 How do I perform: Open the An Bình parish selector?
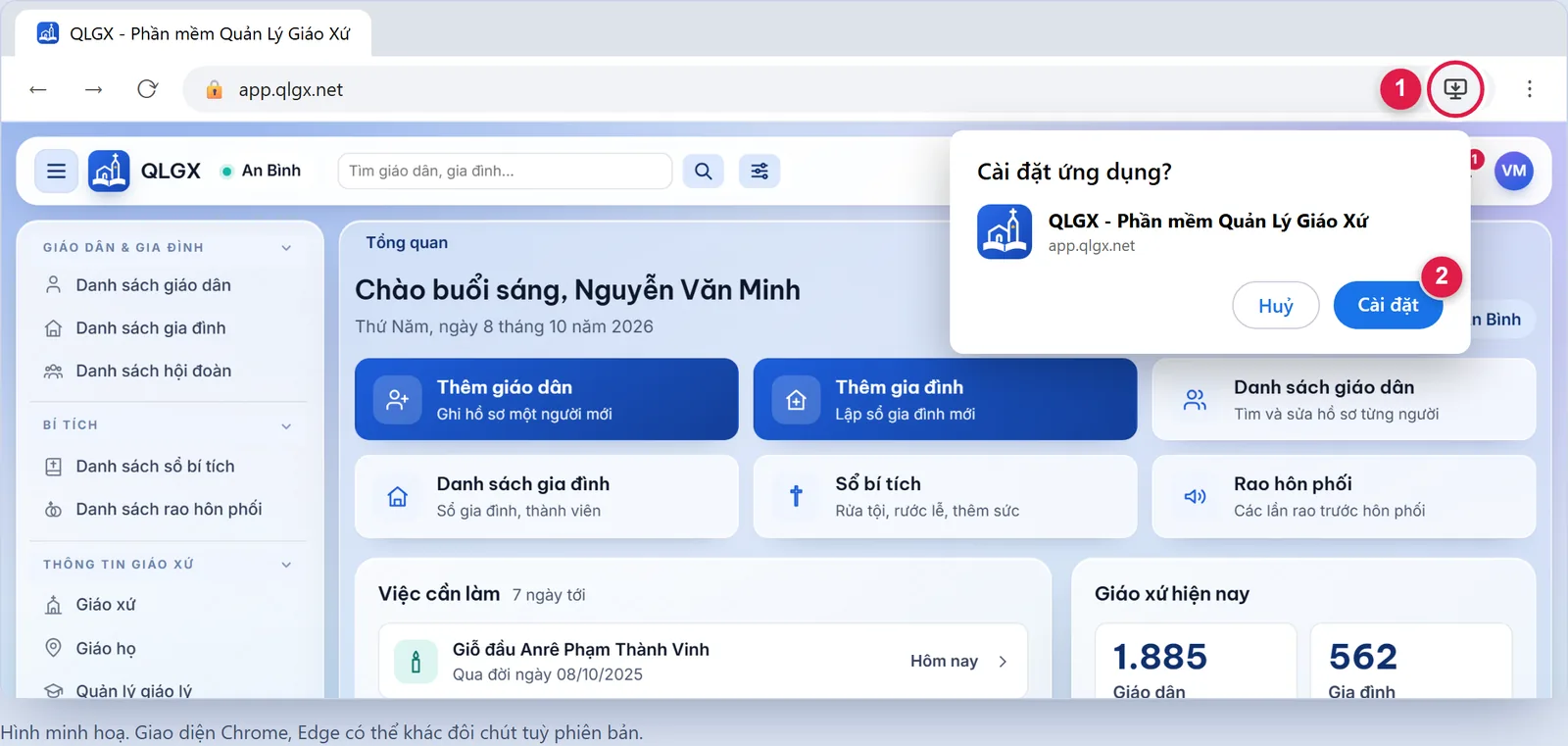coord(261,171)
